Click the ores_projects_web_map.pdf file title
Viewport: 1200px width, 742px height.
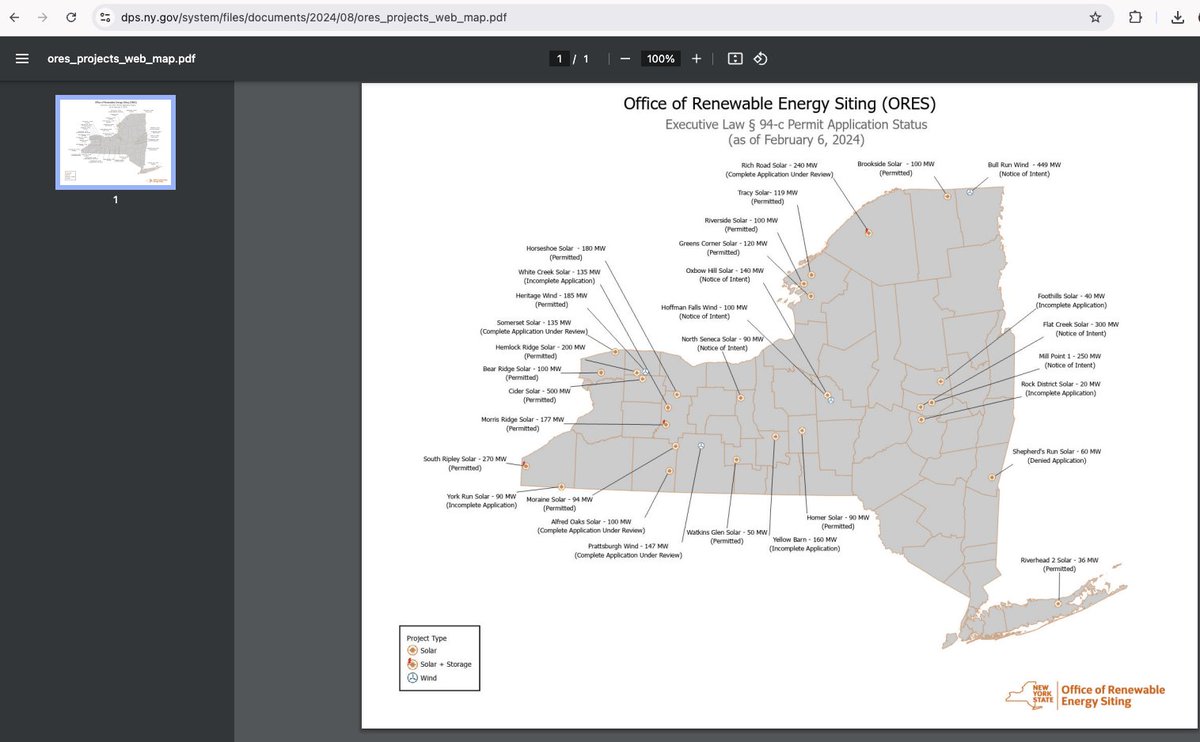pyautogui.click(x=121, y=58)
